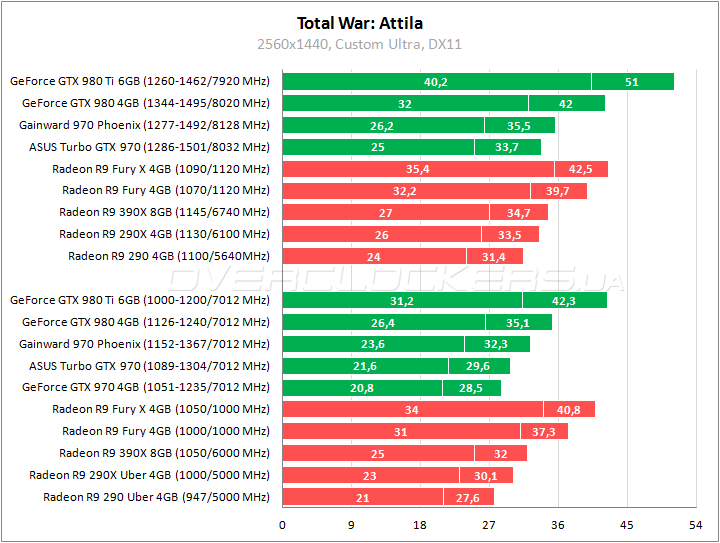Click the 36 tick on the x-axis

[558, 525]
